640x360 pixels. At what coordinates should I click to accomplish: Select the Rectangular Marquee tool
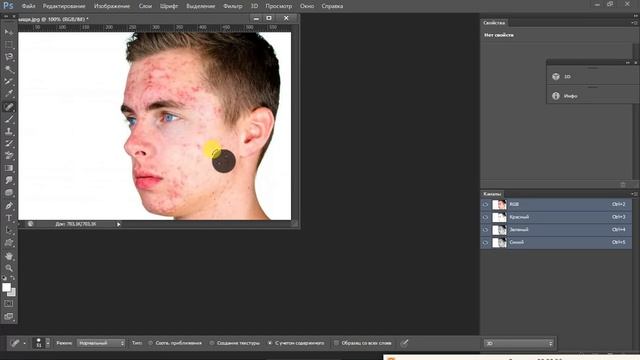click(9, 44)
